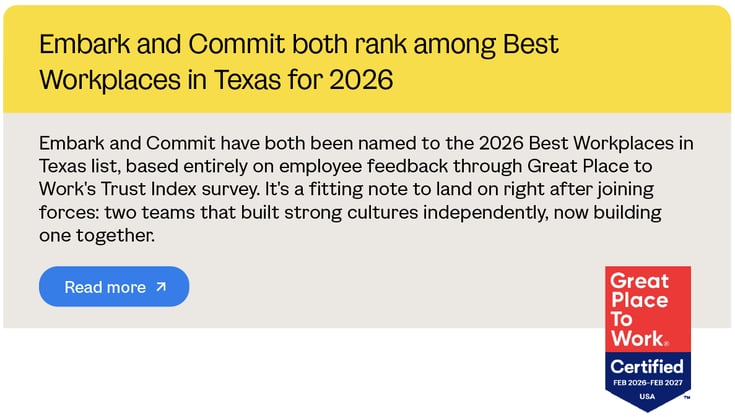This screenshot has height=417, width=735.
Task: Click the blue Certified section of the badge
Action: click(x=648, y=379)
